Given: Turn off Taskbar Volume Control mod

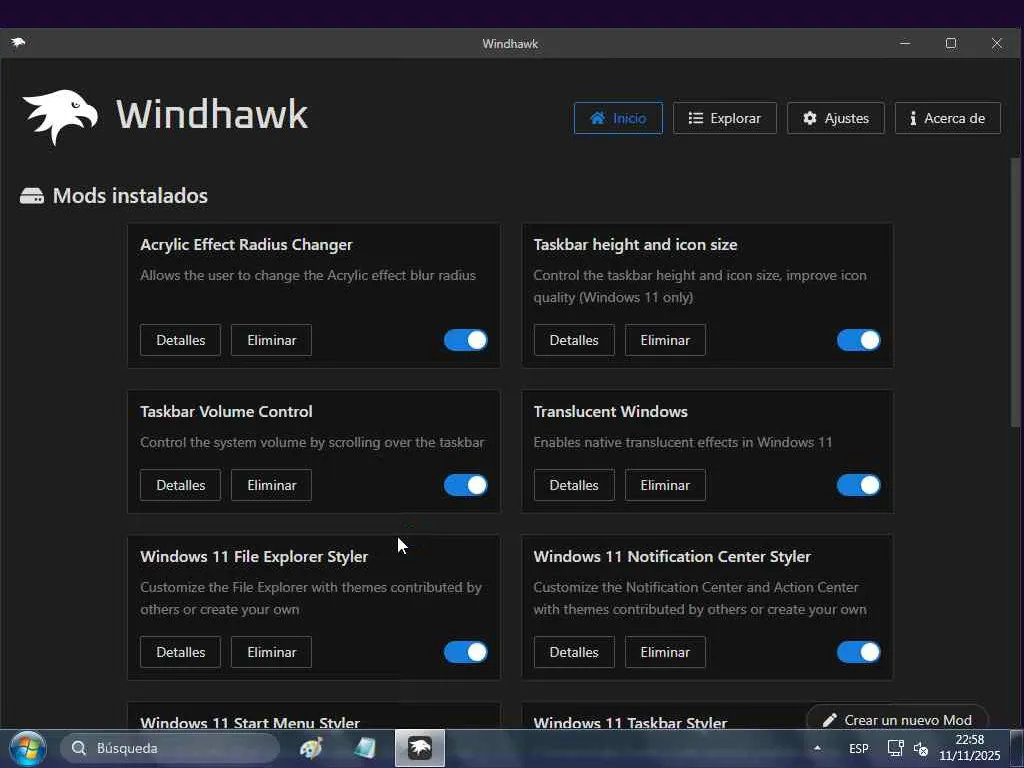Looking at the screenshot, I should [x=466, y=485].
